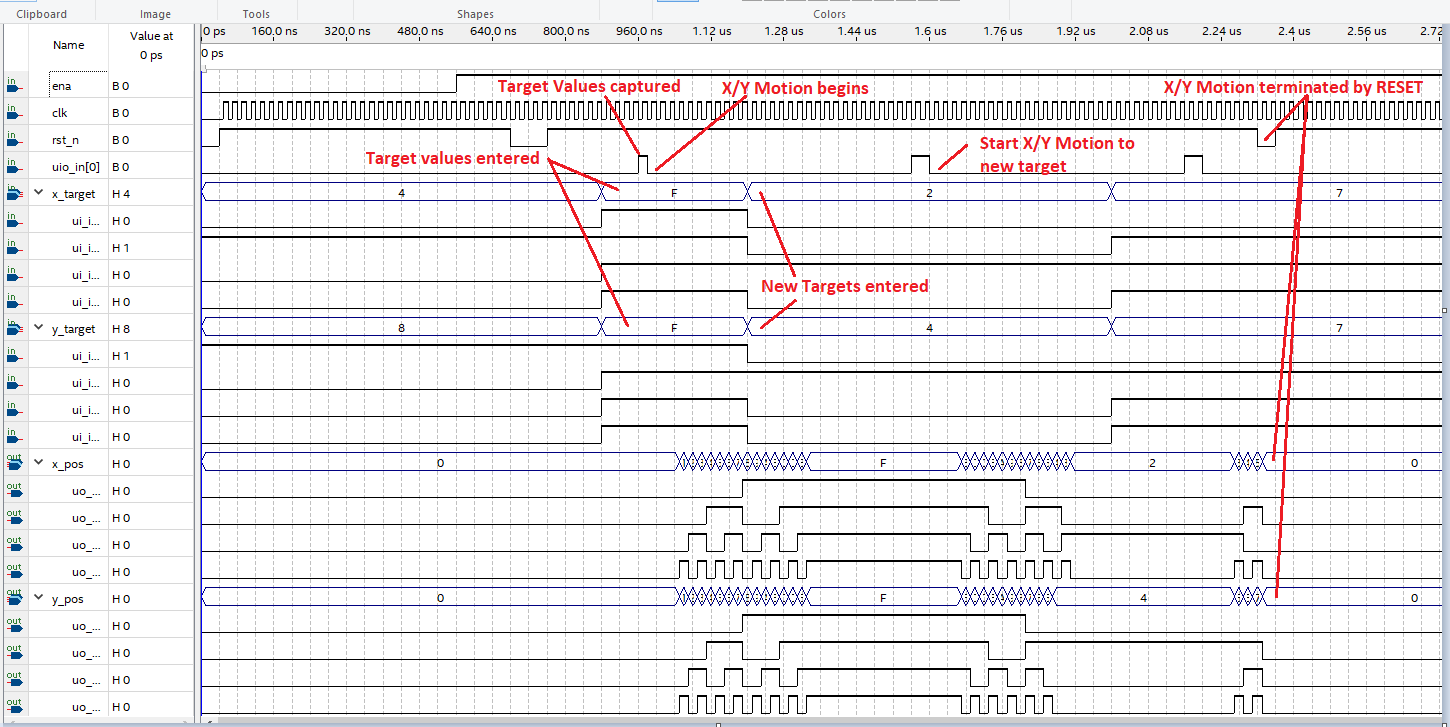
Task: Click the x_pos output bus icon
Action: click(14, 463)
